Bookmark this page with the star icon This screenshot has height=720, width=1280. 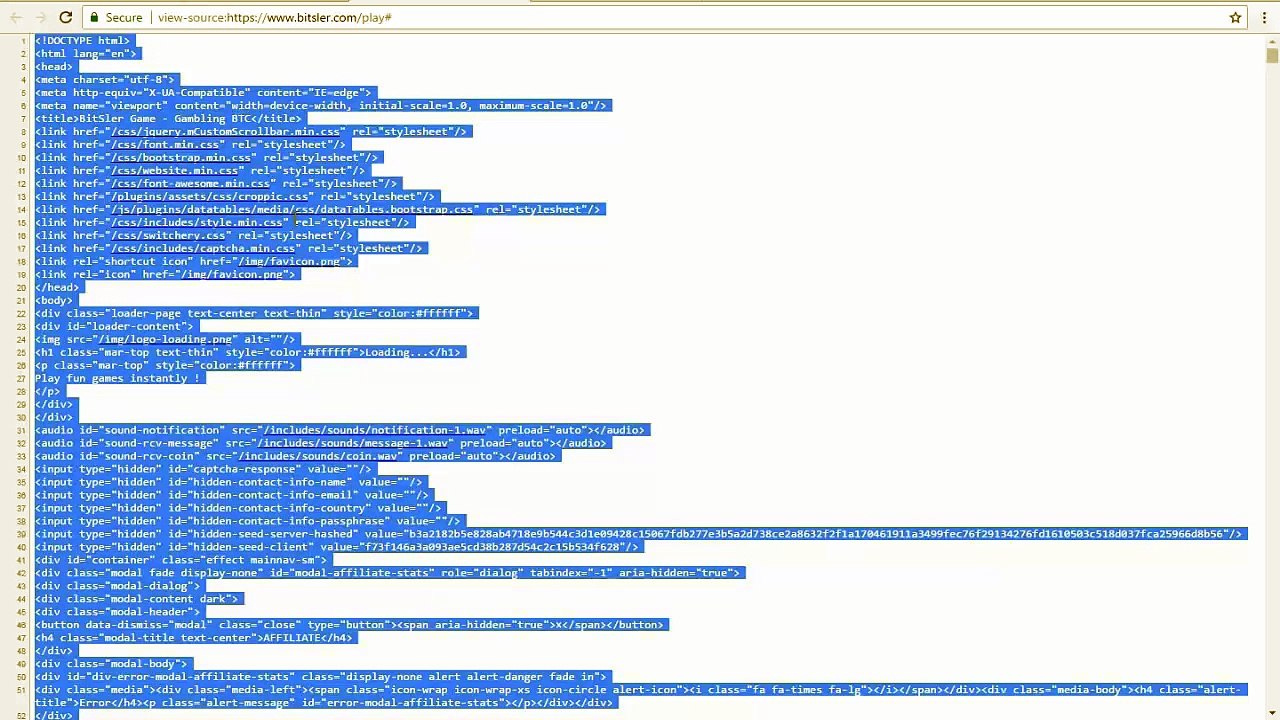(x=1235, y=17)
